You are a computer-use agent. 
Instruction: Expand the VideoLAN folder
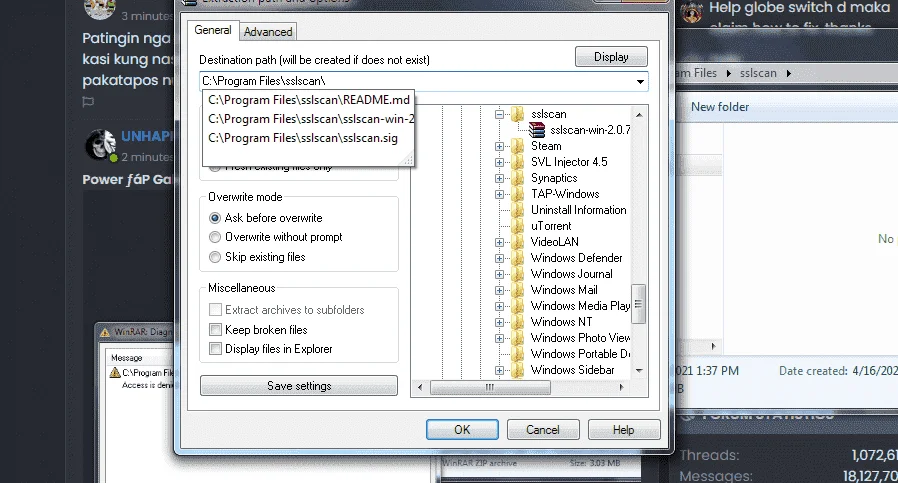click(499, 242)
